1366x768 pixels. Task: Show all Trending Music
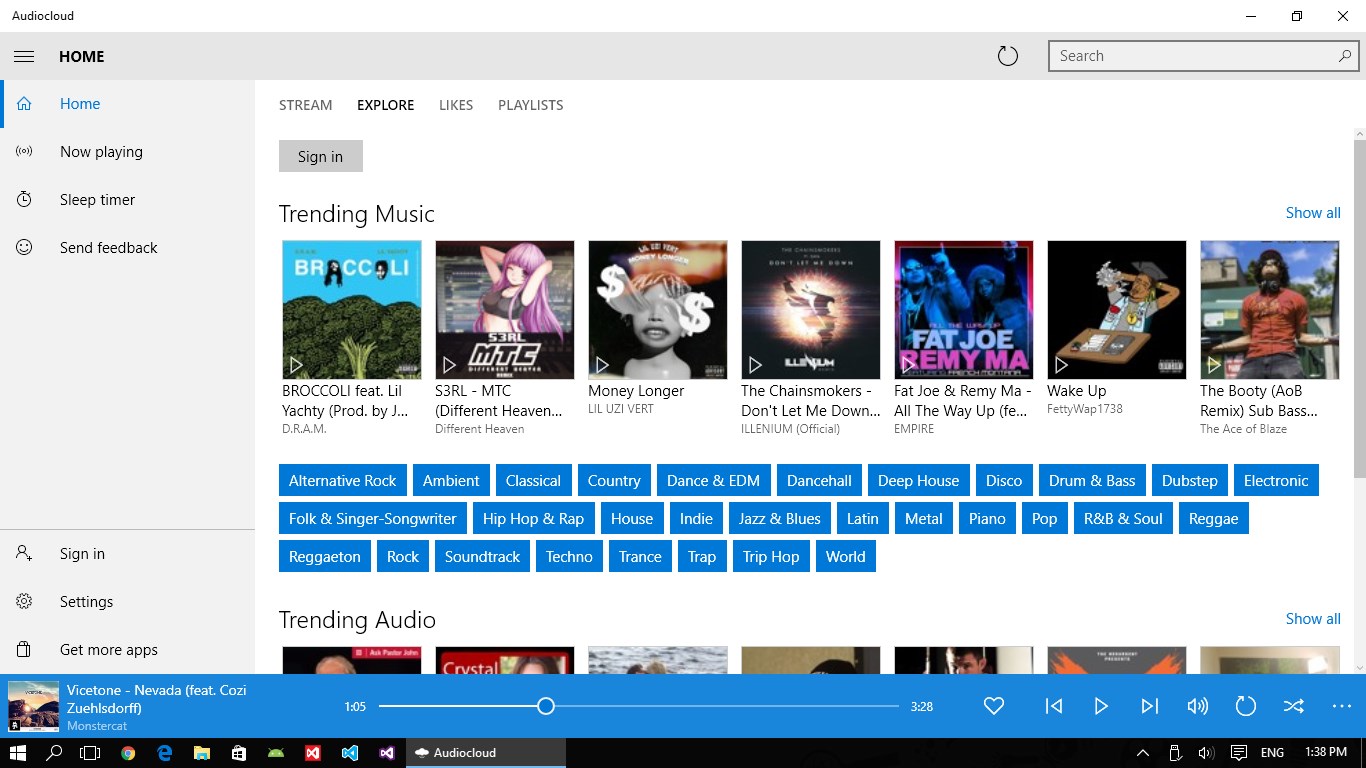1313,213
